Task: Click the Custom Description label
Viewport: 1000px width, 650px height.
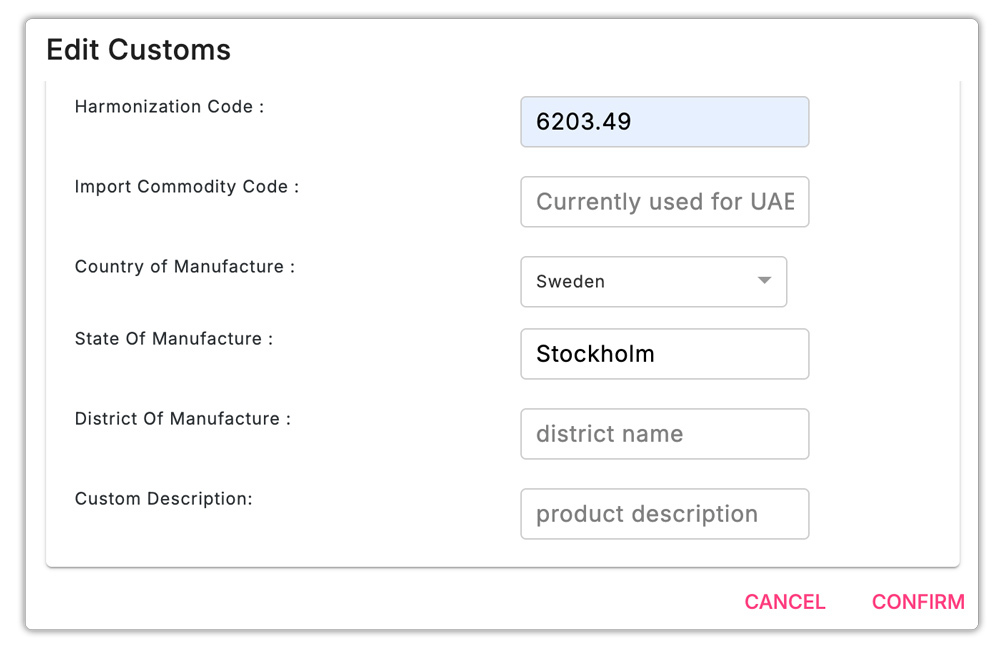Action: pos(163,499)
